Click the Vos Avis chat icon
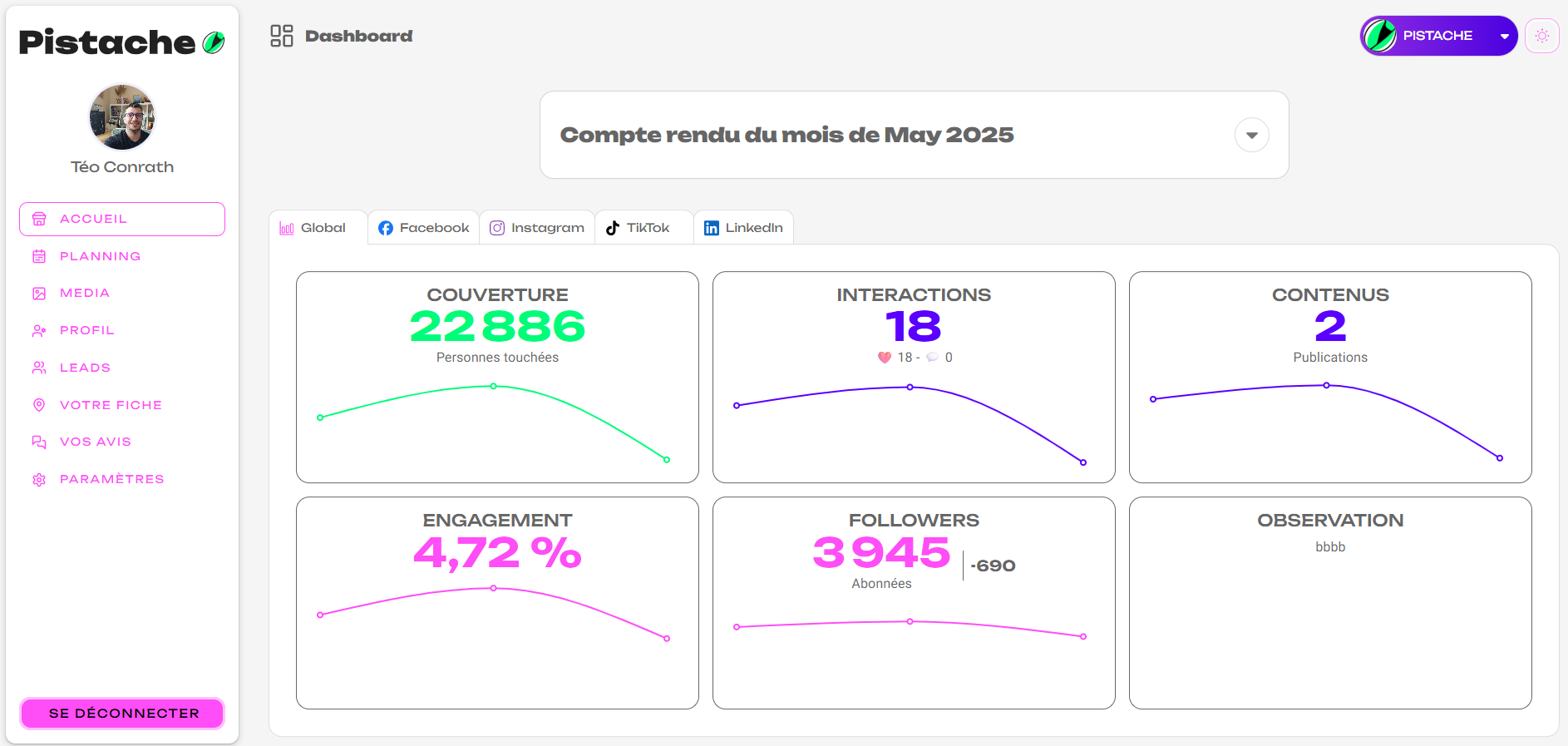 [39, 442]
